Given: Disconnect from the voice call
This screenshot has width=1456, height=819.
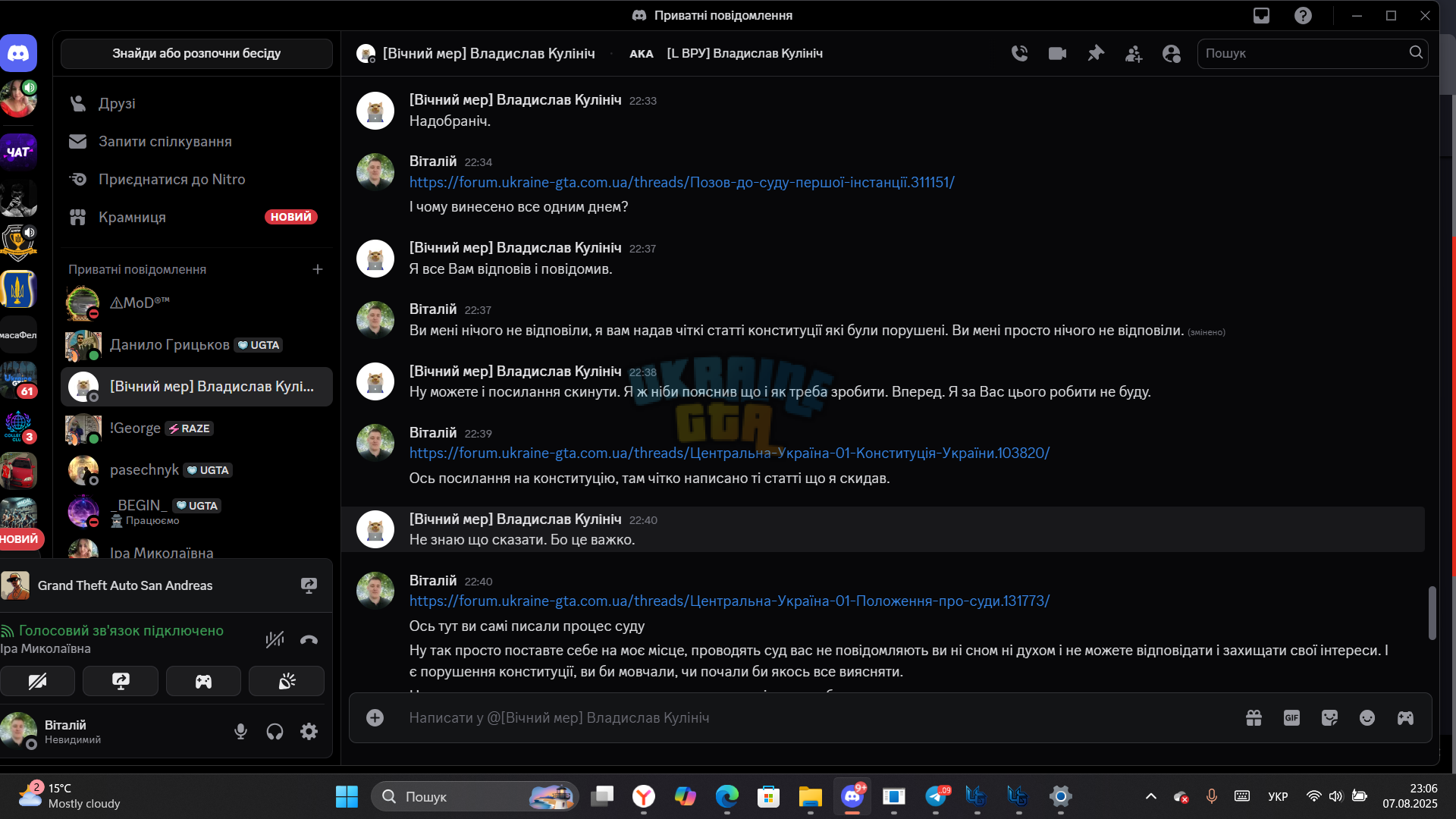Looking at the screenshot, I should click(309, 639).
